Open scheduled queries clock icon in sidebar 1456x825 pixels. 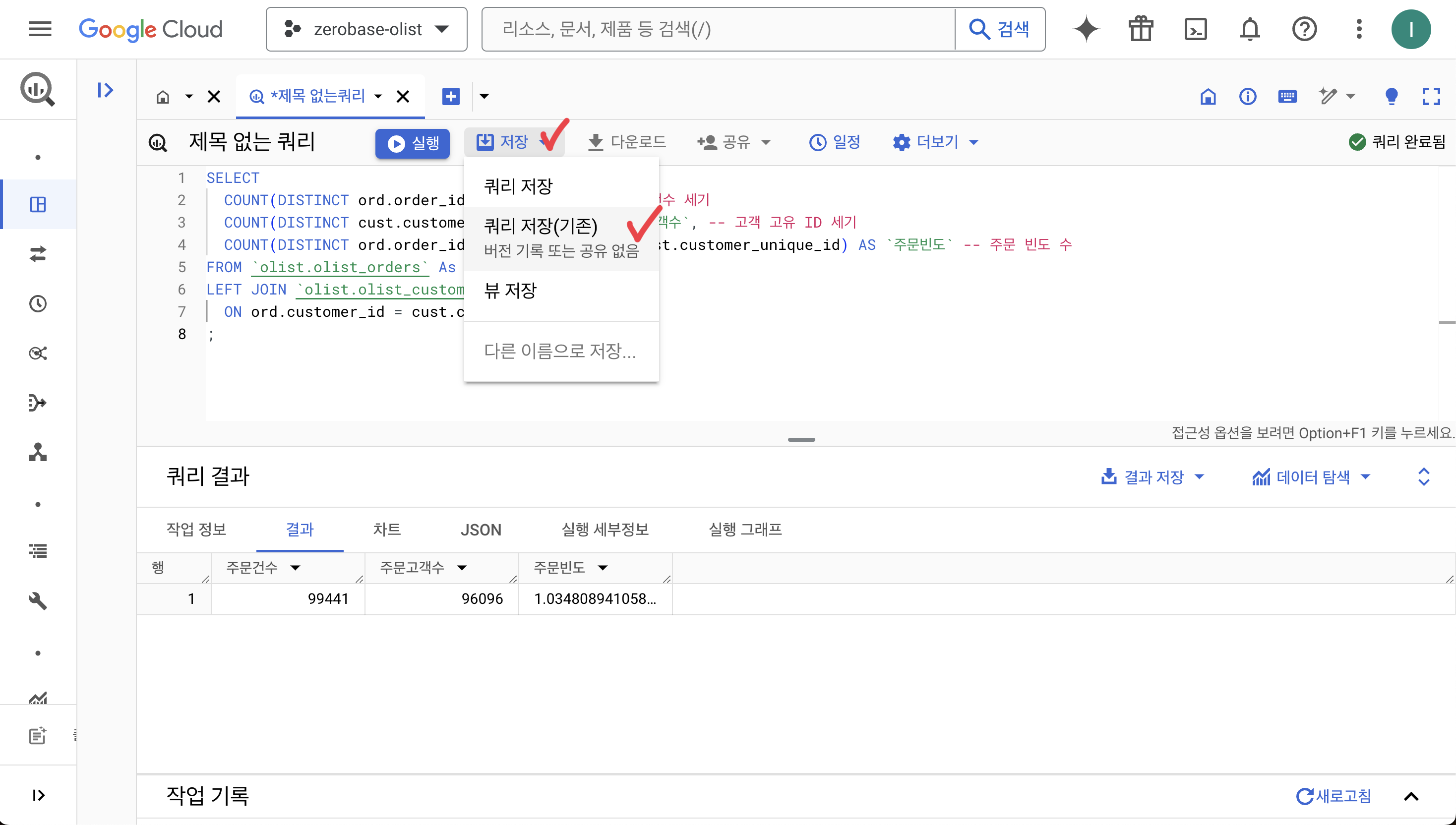(38, 304)
